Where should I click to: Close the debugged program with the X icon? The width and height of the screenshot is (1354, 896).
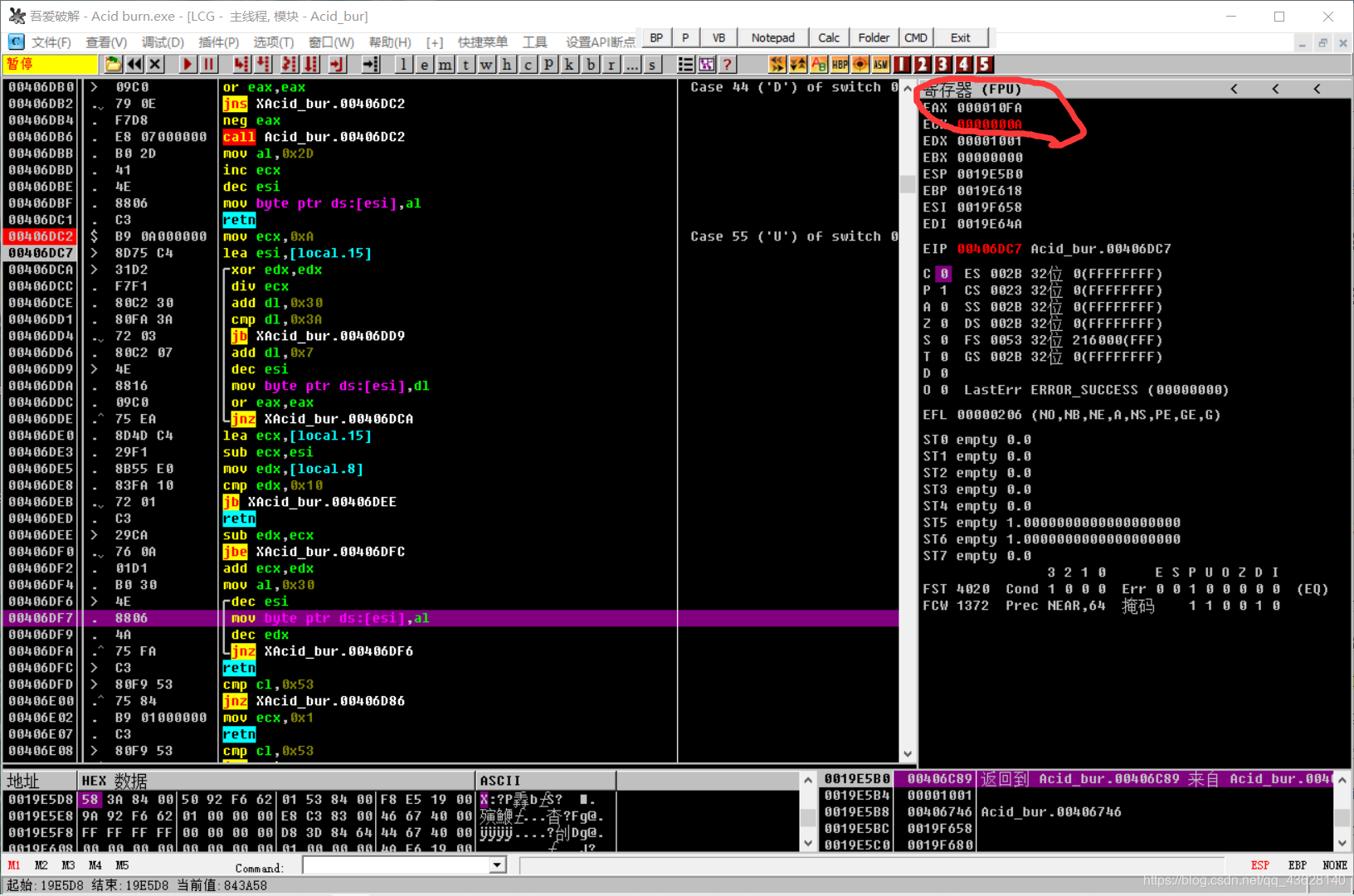click(x=155, y=64)
